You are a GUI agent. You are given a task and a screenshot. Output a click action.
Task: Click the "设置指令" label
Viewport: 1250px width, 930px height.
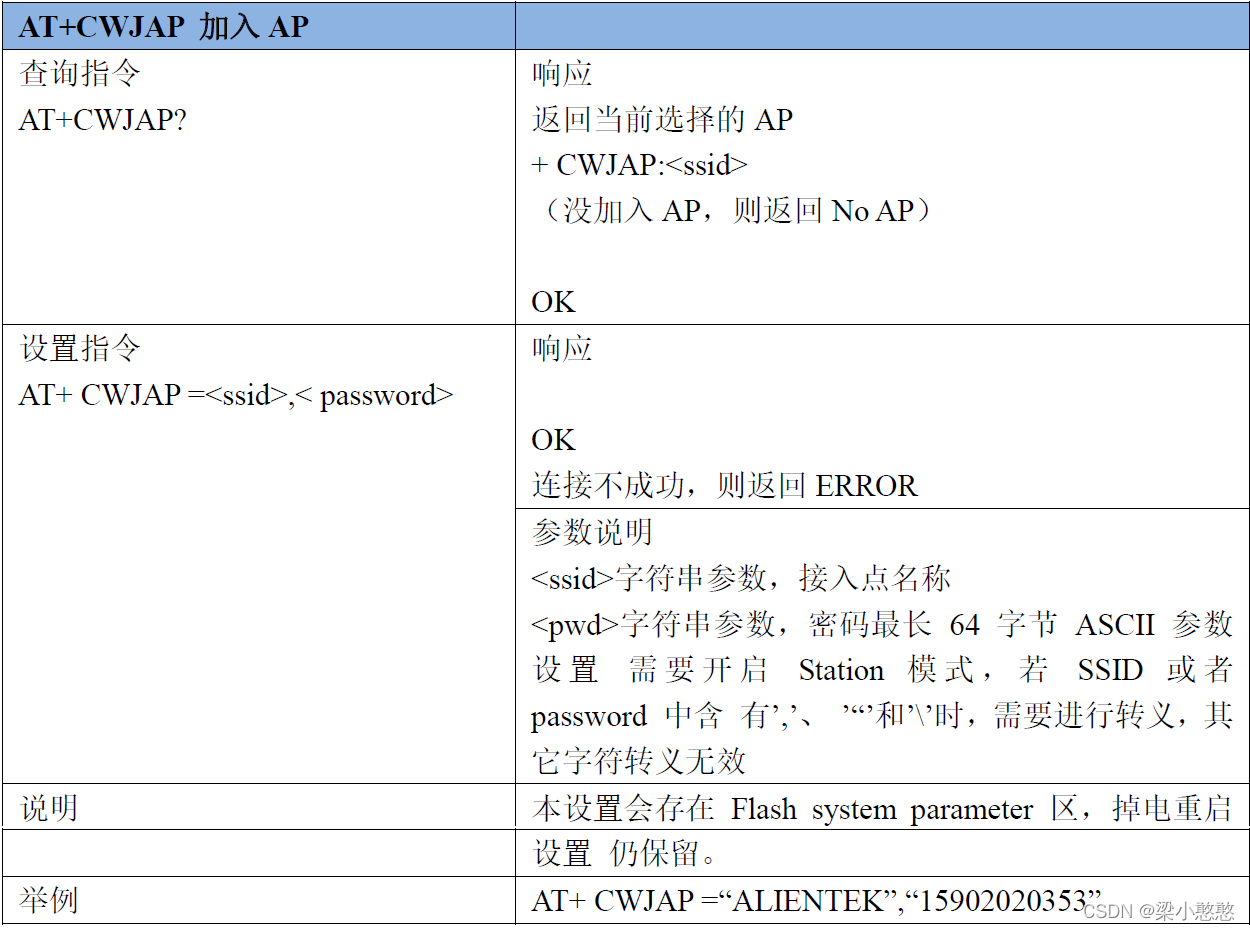point(79,349)
